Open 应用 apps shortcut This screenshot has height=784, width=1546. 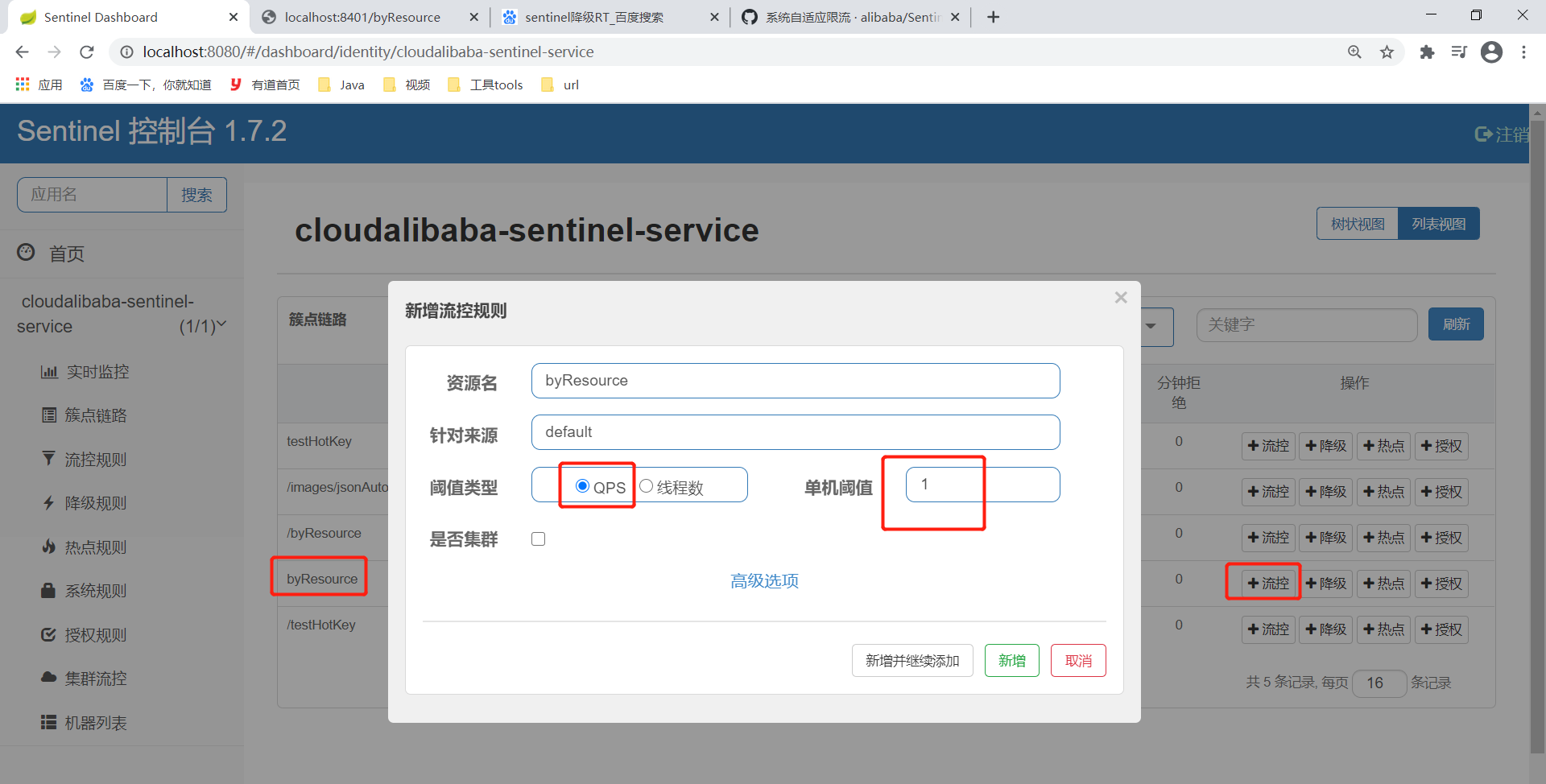coord(39,85)
